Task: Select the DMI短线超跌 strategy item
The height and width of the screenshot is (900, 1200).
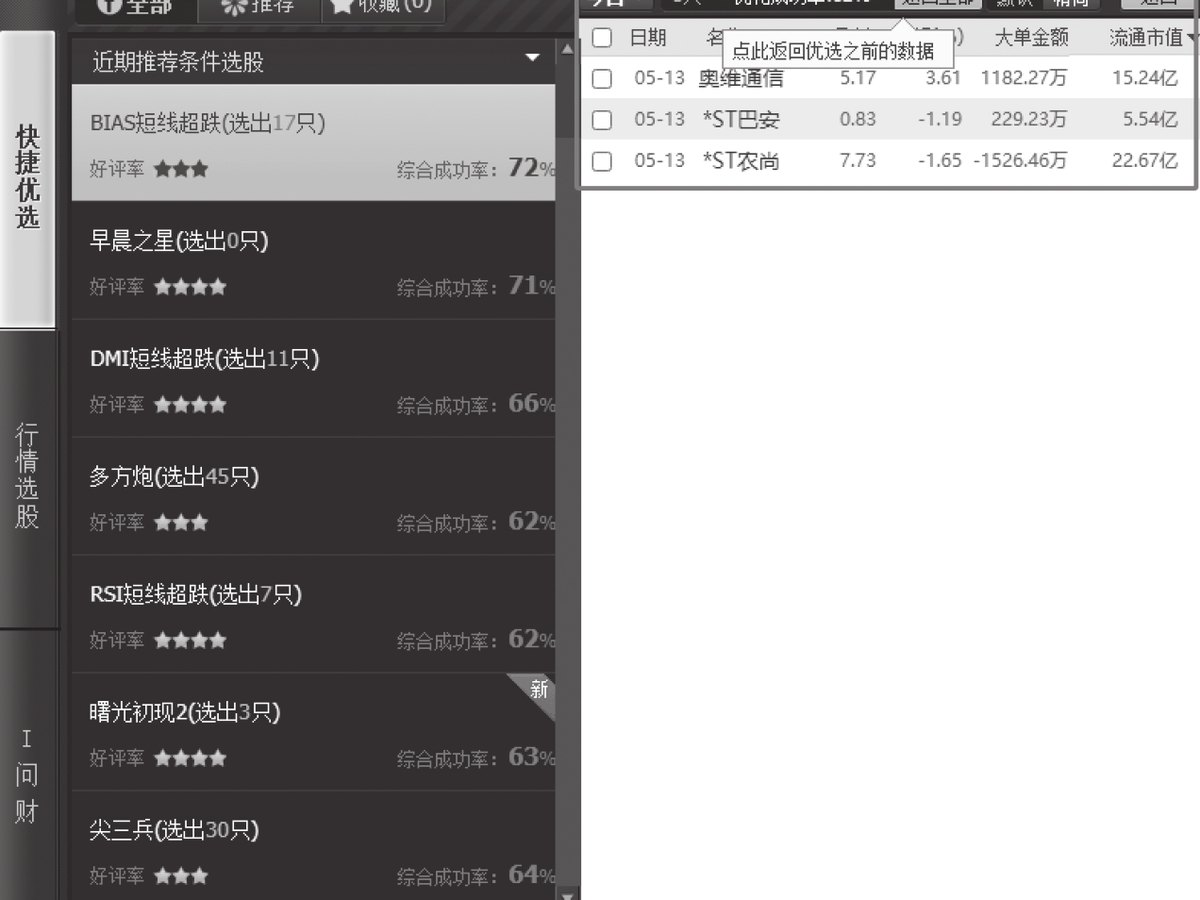Action: [x=313, y=379]
